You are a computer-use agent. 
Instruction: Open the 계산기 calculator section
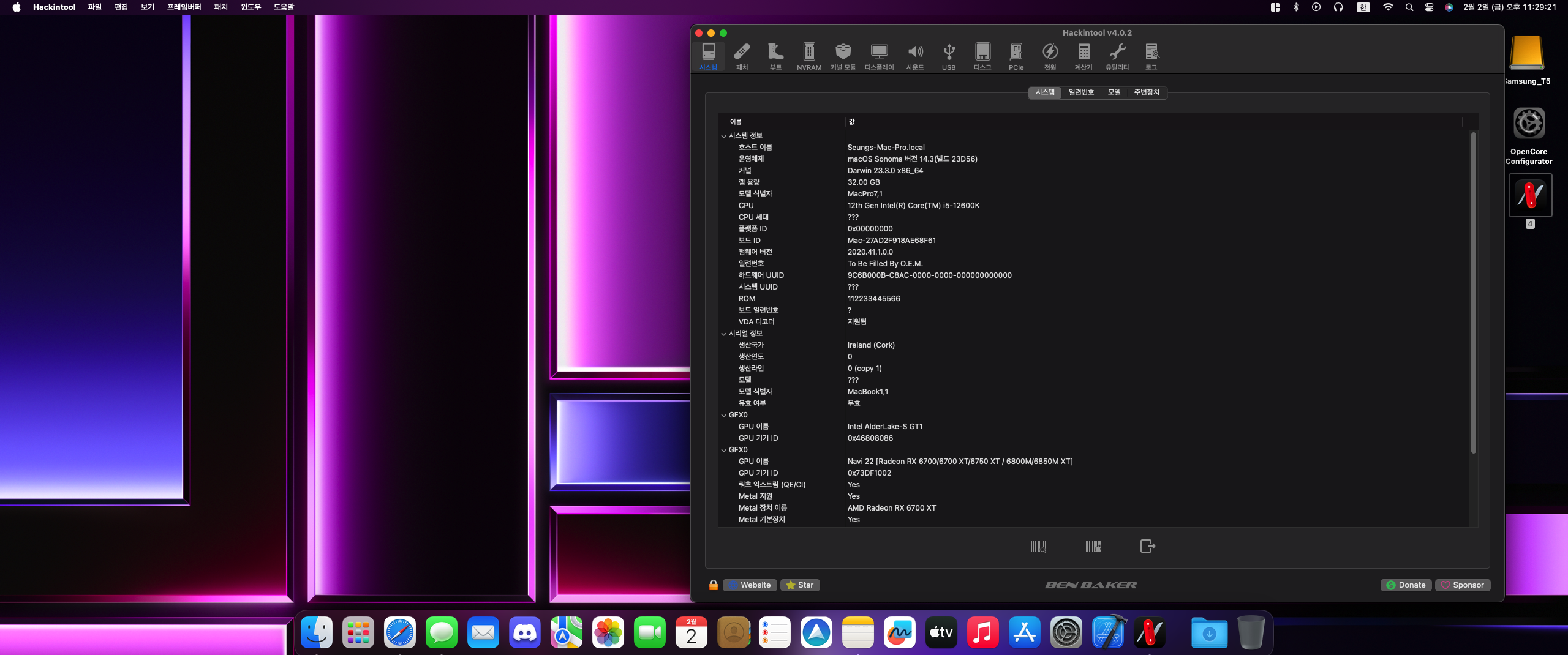[1084, 56]
